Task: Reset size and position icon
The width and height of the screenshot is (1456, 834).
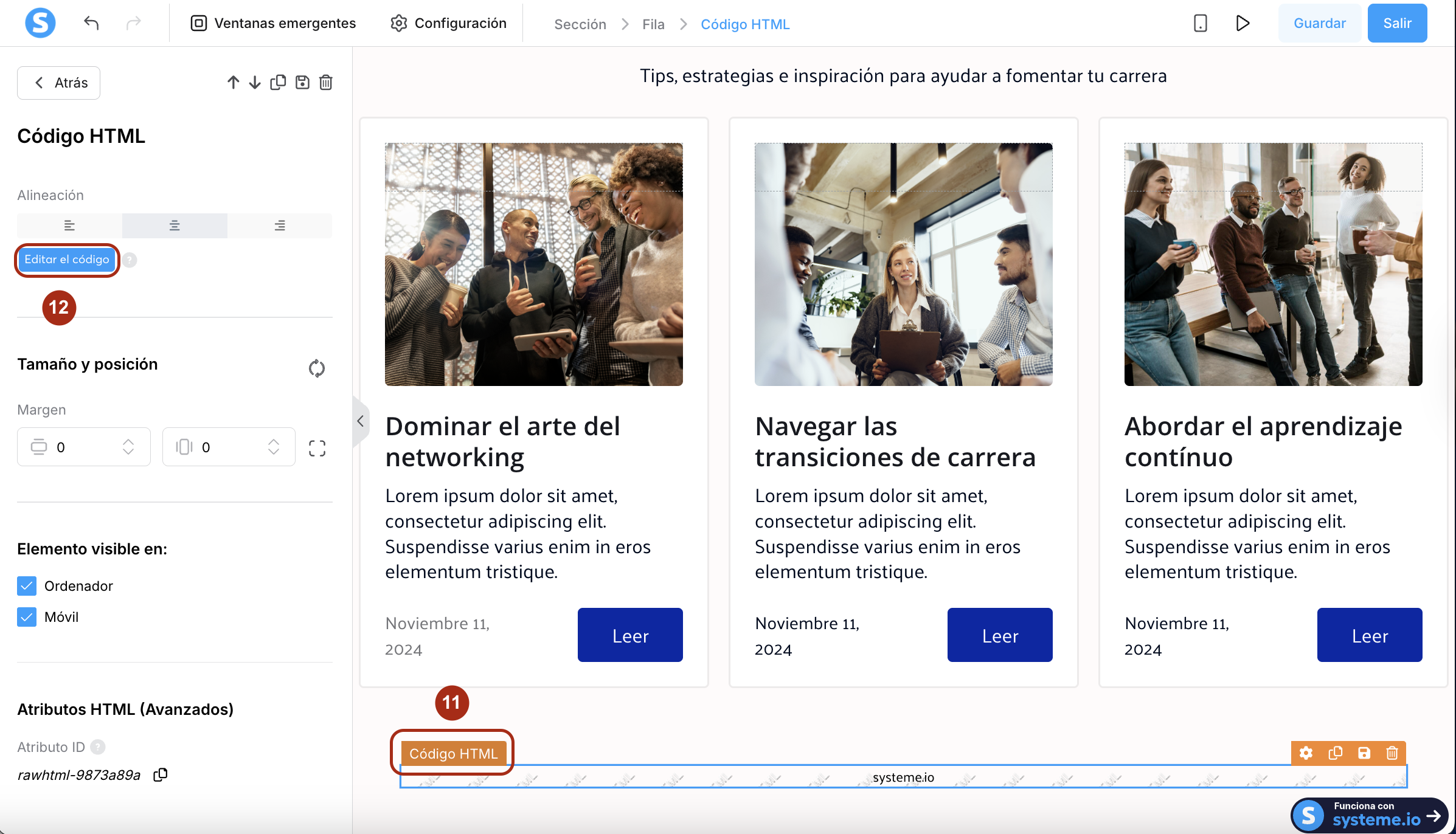Action: (x=316, y=368)
